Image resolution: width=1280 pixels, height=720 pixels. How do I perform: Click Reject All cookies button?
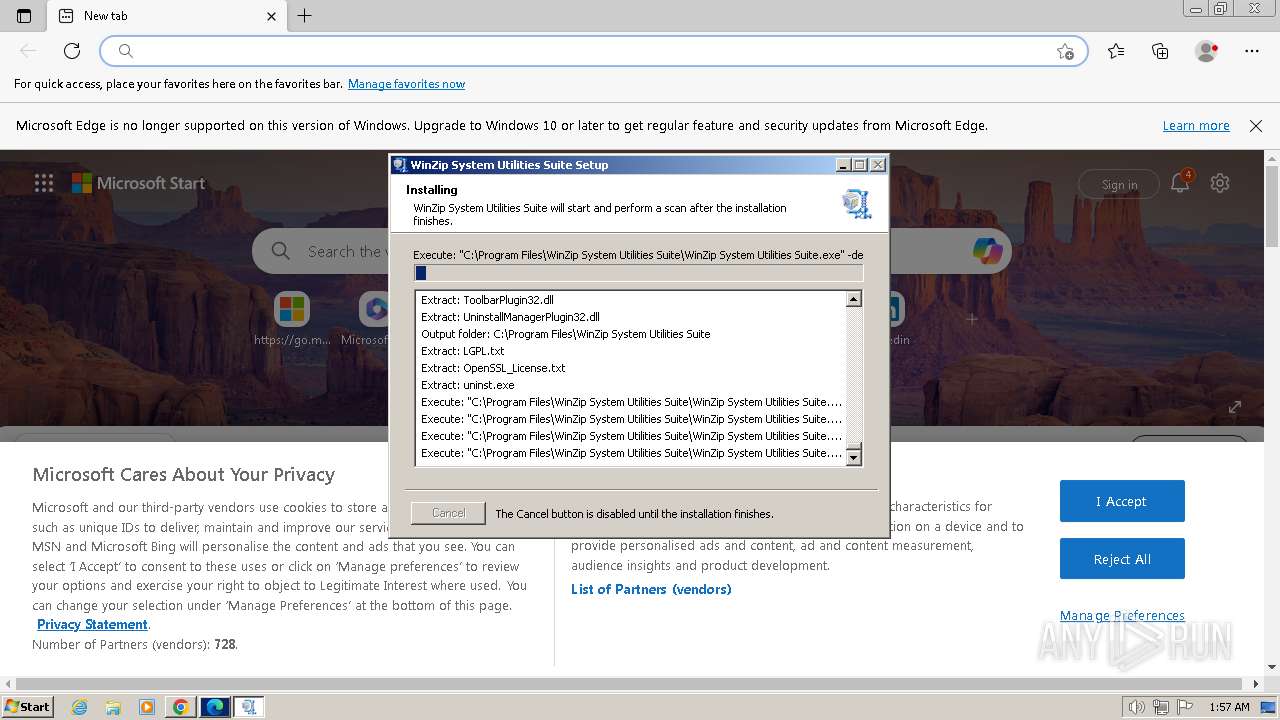pos(1122,559)
